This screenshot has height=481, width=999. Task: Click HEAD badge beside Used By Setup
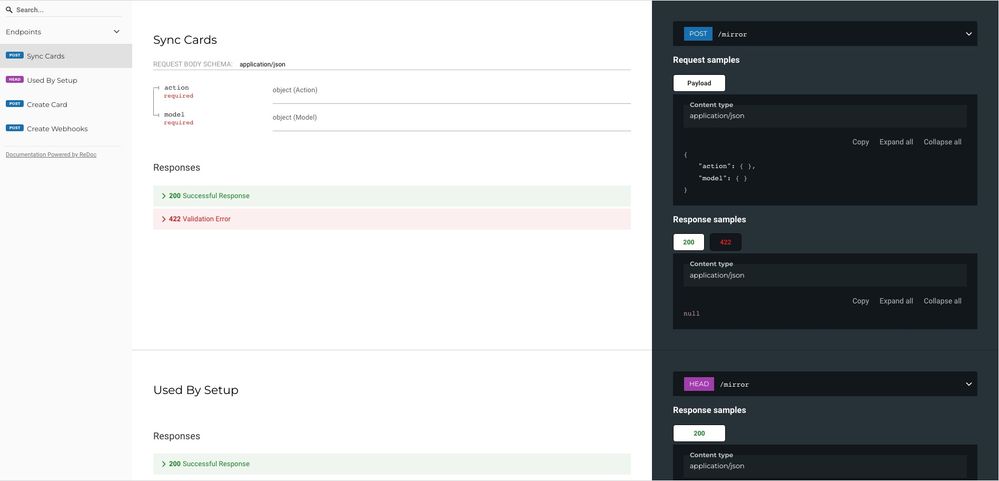15,80
